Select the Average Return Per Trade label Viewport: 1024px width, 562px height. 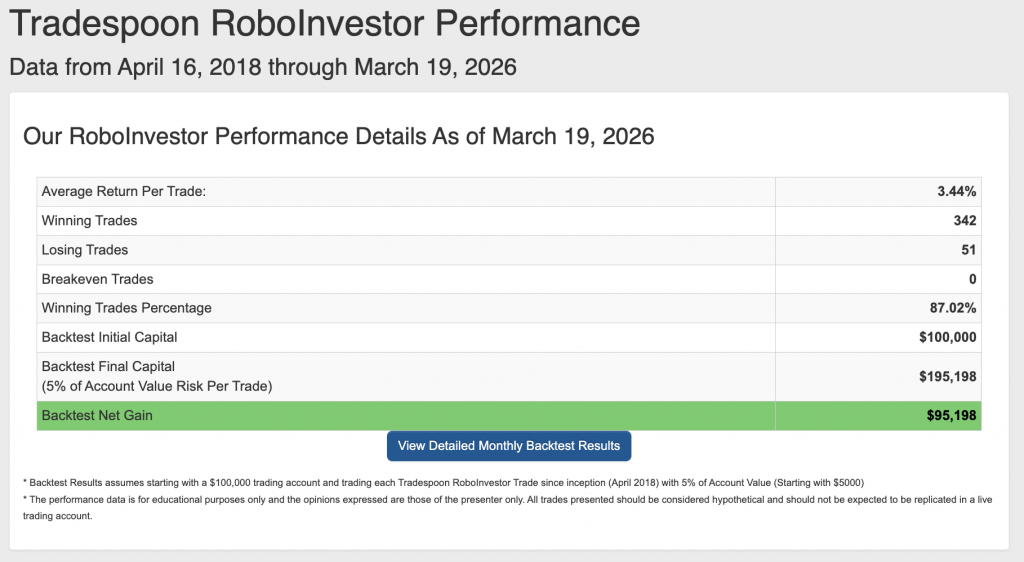coord(123,192)
